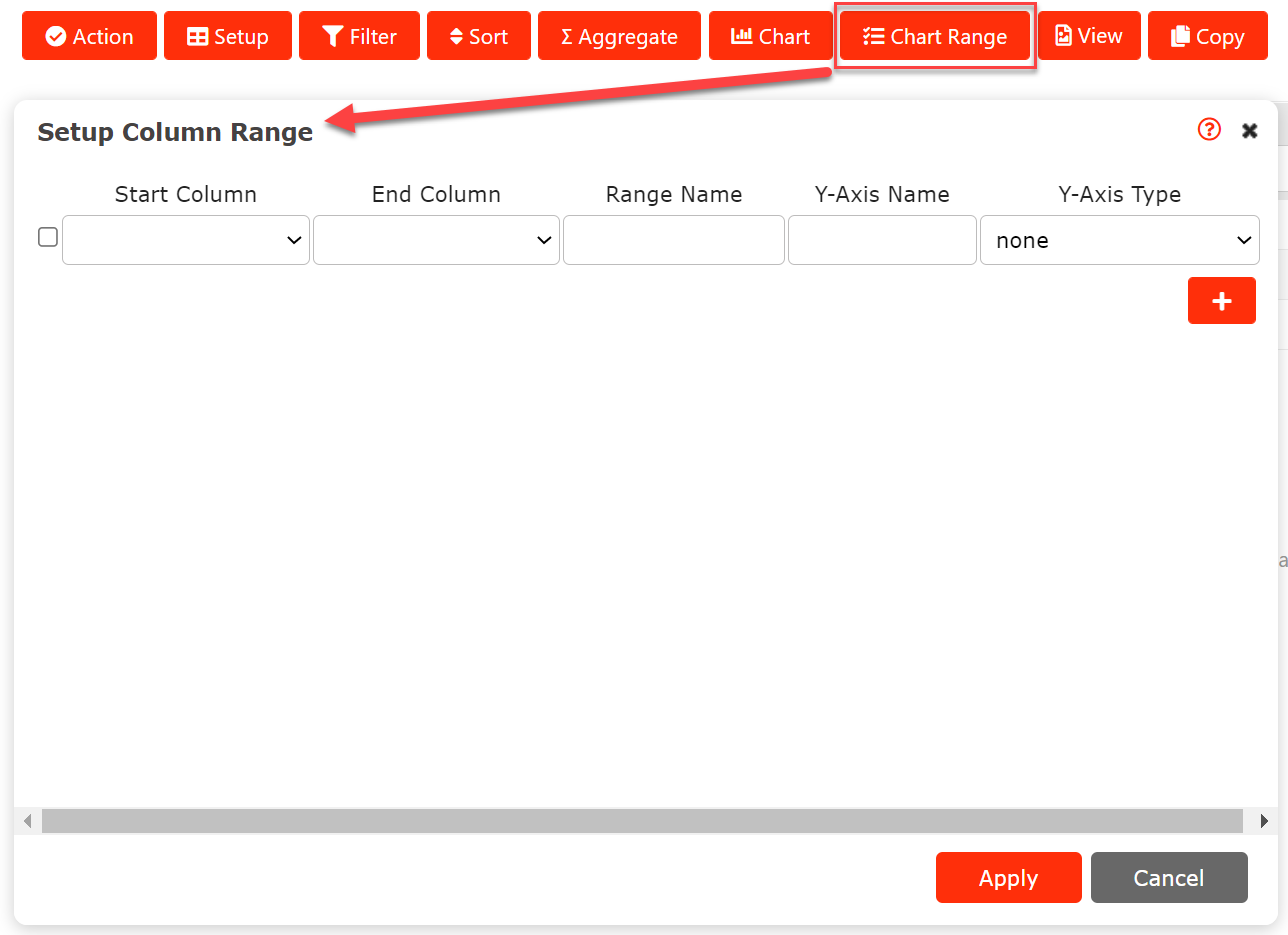
Task: Click the Sort button
Action: [478, 37]
